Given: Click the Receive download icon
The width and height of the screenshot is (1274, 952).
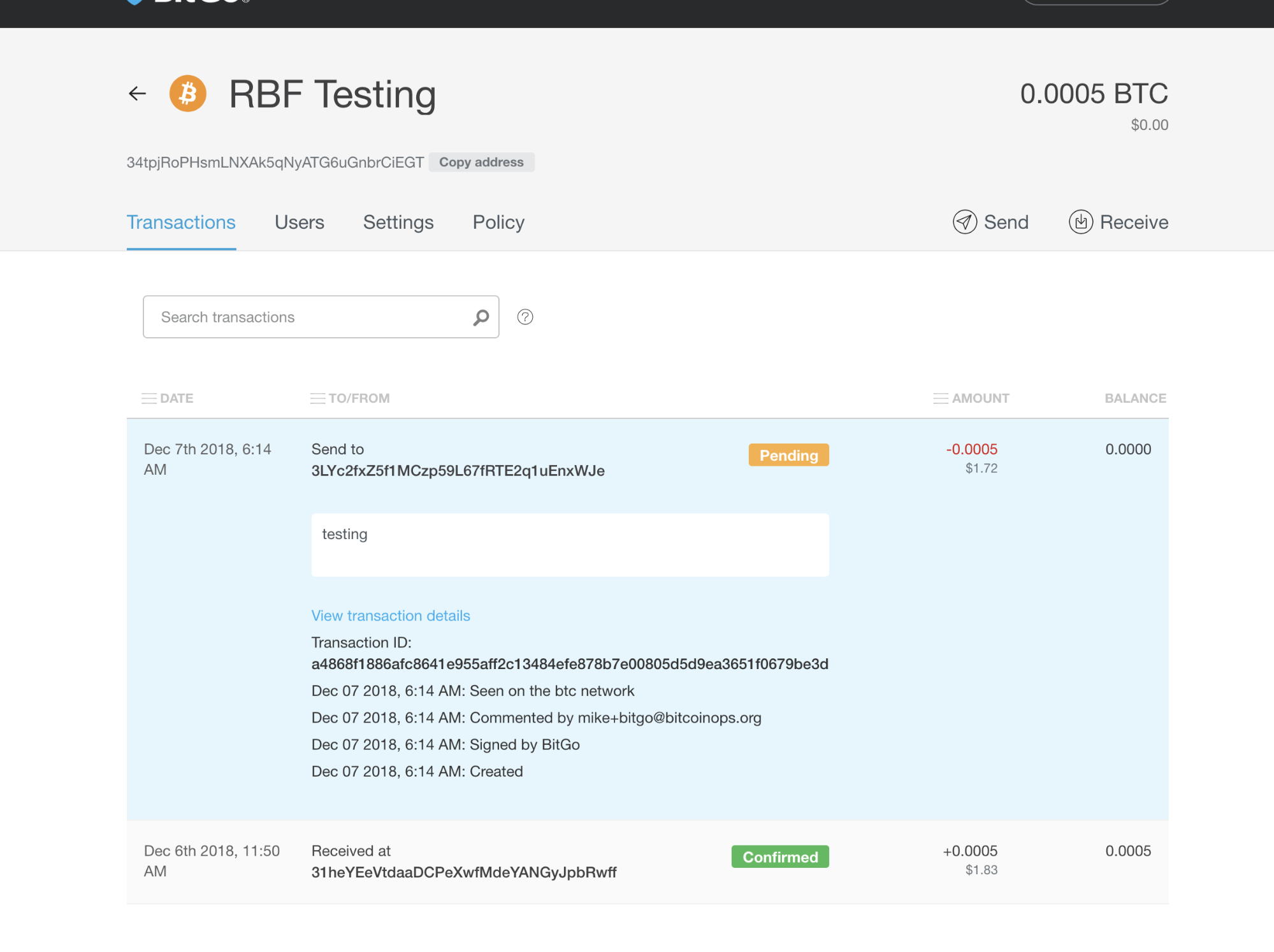Looking at the screenshot, I should (1081, 222).
